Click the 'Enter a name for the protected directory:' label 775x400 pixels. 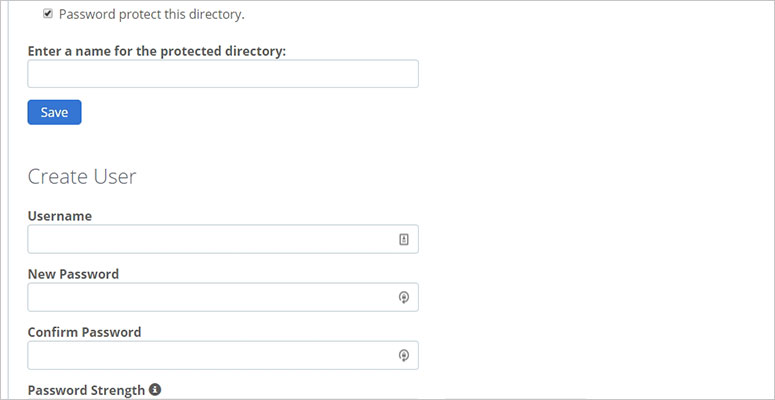[x=157, y=51]
